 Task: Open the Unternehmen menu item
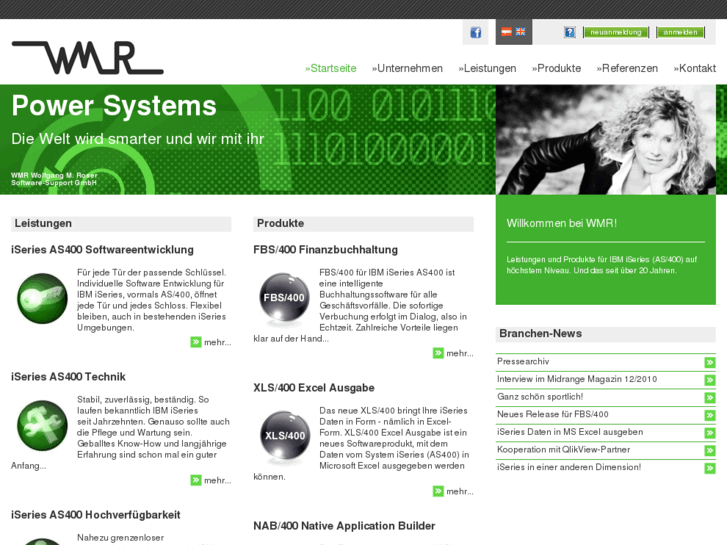(x=407, y=68)
